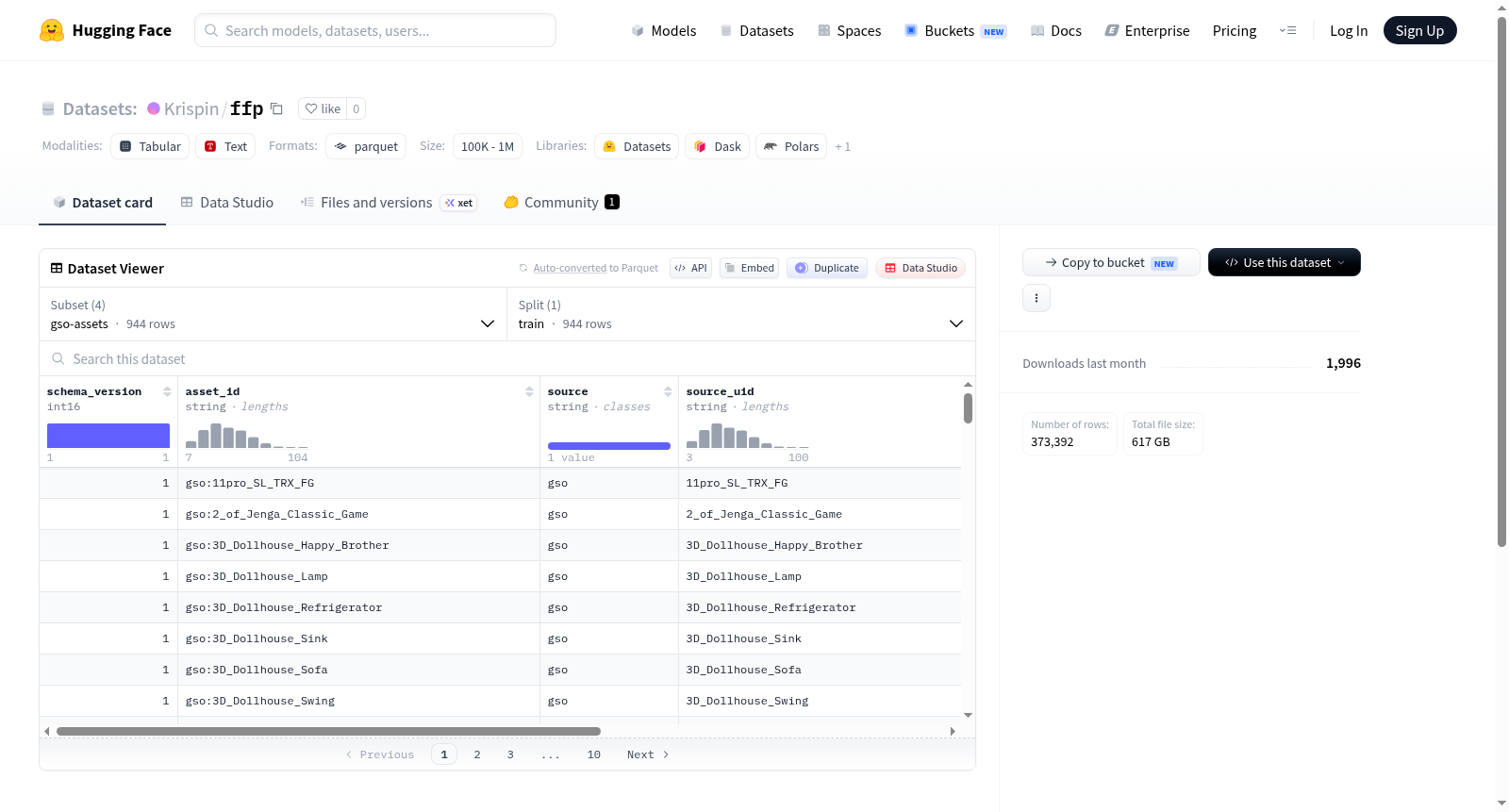Image resolution: width=1509 pixels, height=812 pixels.
Task: Open the more navigation menu icon
Action: click(1287, 30)
